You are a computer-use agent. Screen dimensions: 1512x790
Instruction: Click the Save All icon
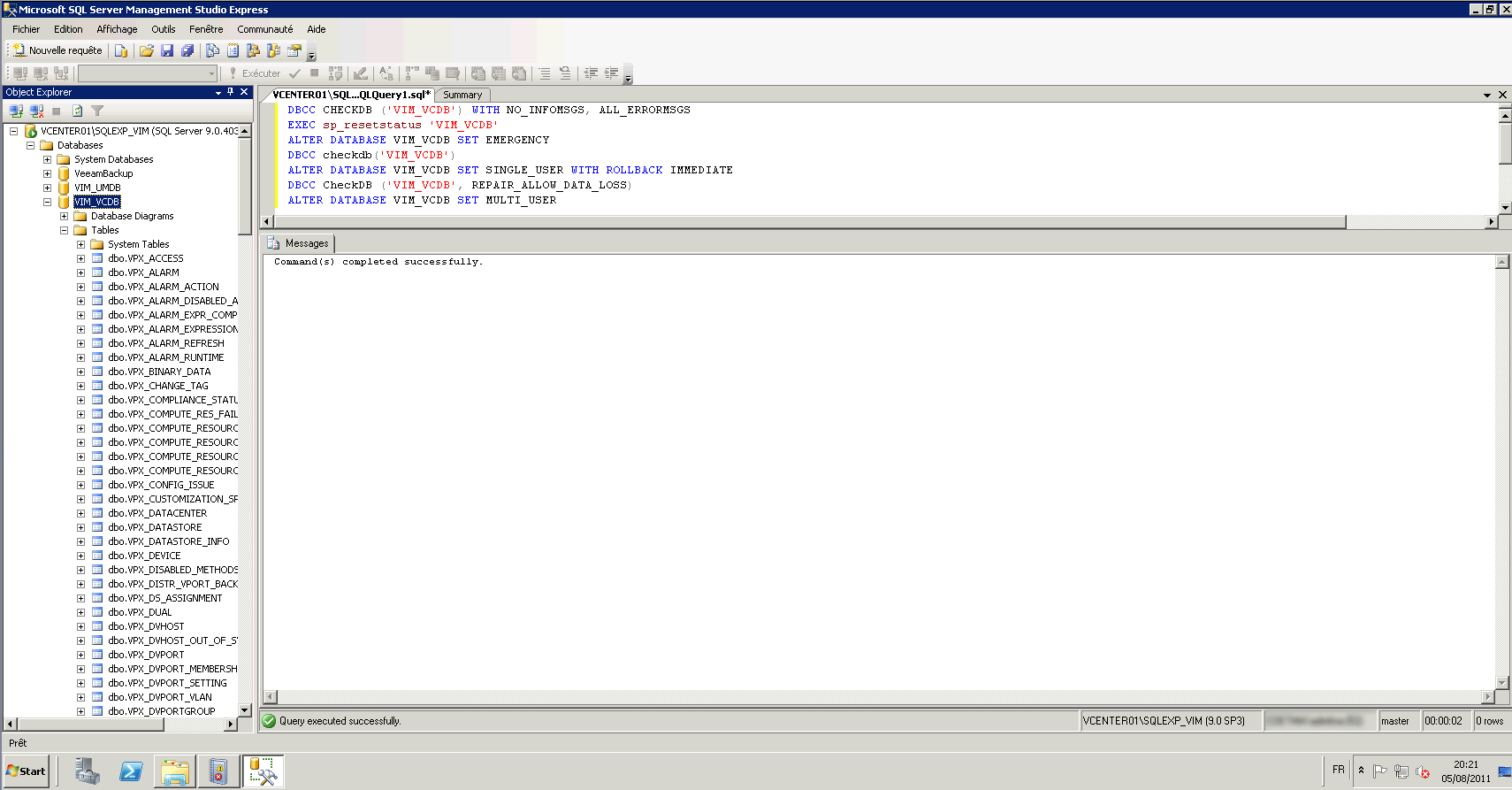[187, 50]
